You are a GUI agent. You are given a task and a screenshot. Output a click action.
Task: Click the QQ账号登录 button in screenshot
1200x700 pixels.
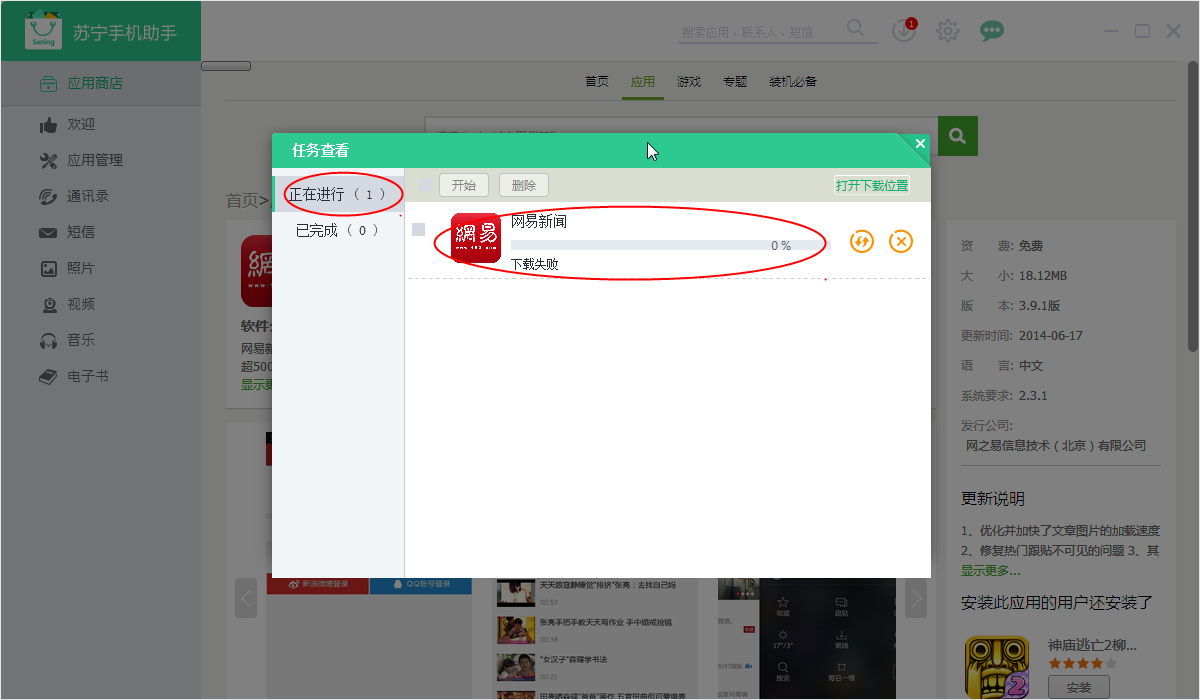pyautogui.click(x=421, y=585)
